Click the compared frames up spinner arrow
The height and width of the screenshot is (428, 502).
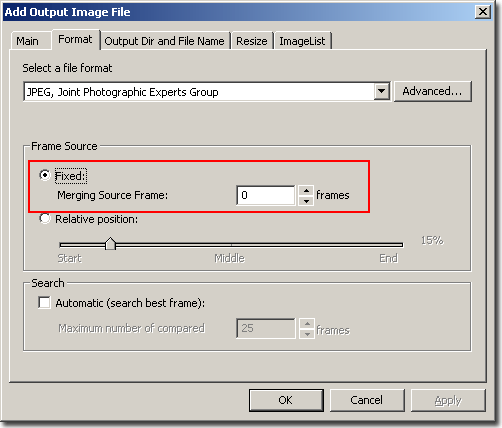coord(307,324)
